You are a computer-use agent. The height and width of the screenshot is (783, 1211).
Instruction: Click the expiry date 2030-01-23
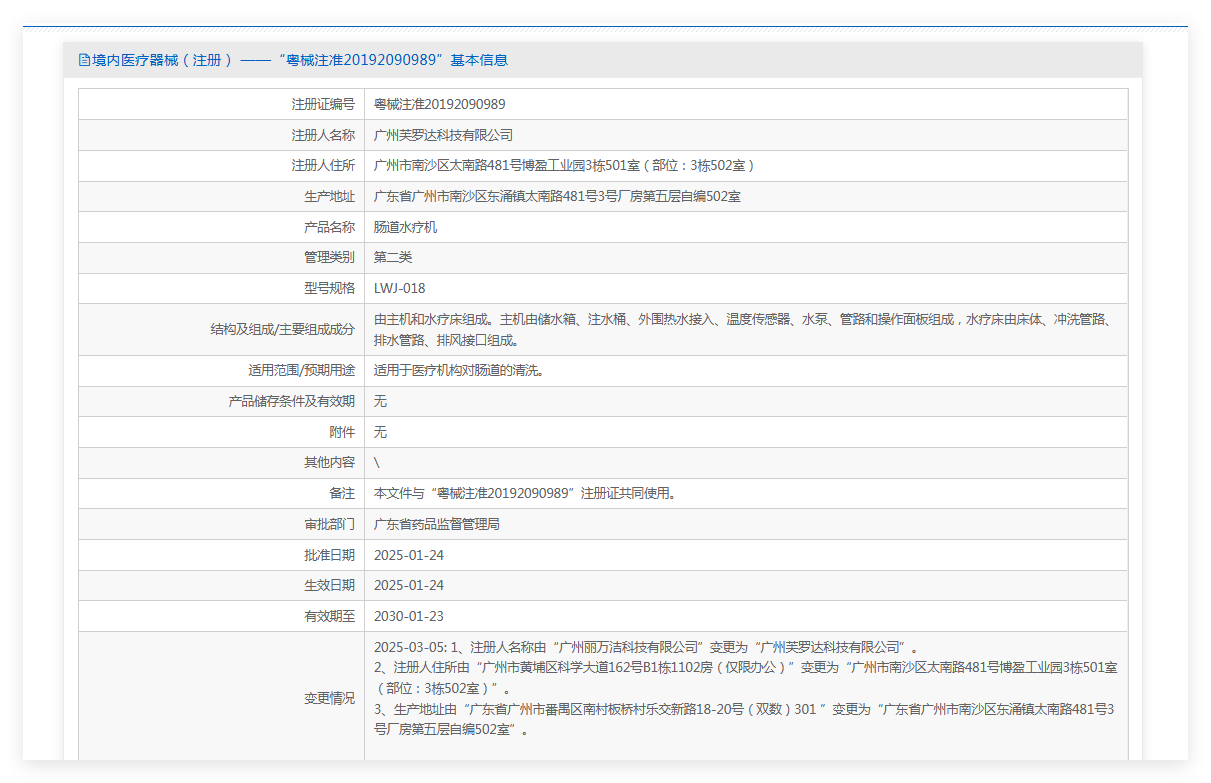408,617
